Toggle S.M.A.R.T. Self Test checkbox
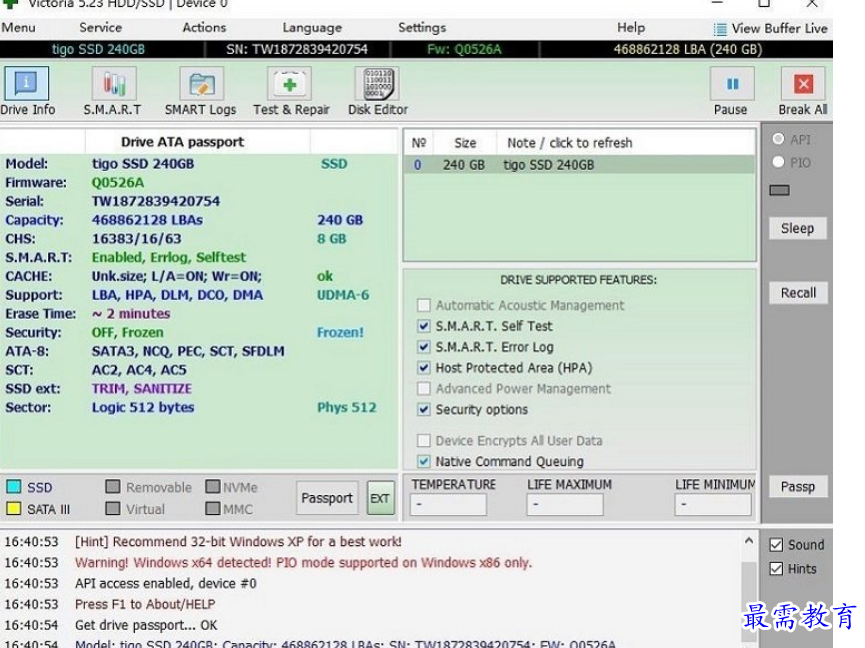The image size is (865, 648). point(424,326)
